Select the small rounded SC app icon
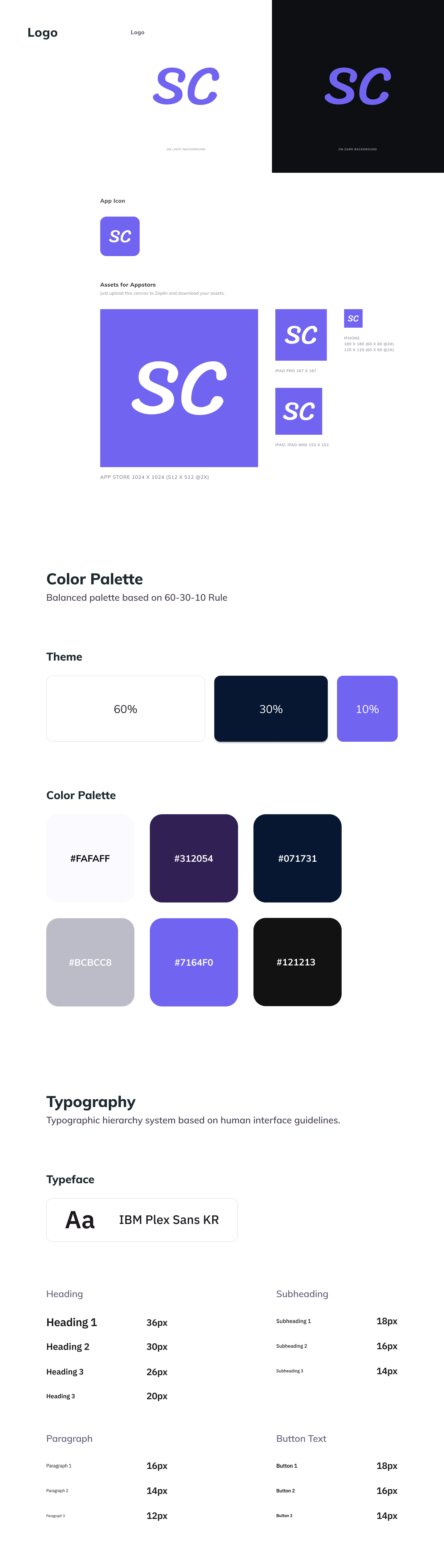 [120, 236]
